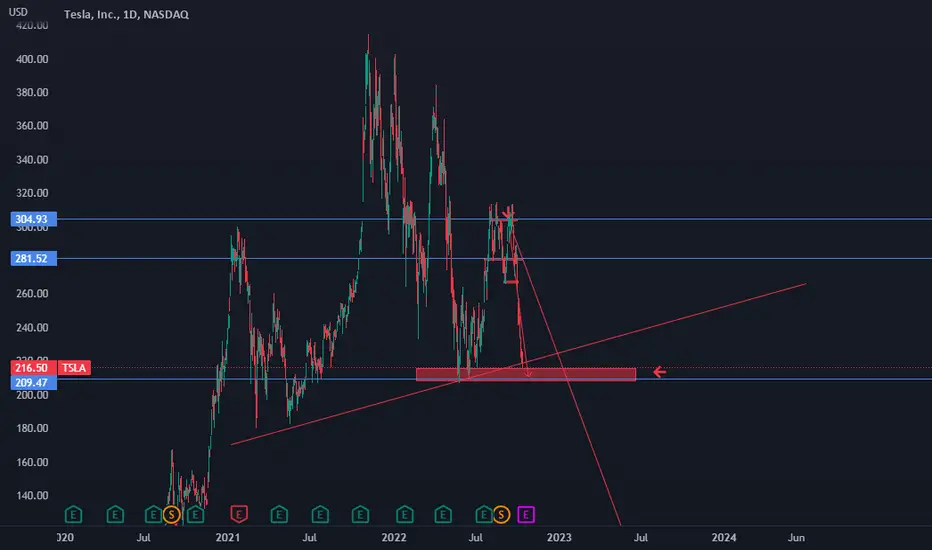Click the 209.47 blue price label
The image size is (932, 550).
(33, 382)
